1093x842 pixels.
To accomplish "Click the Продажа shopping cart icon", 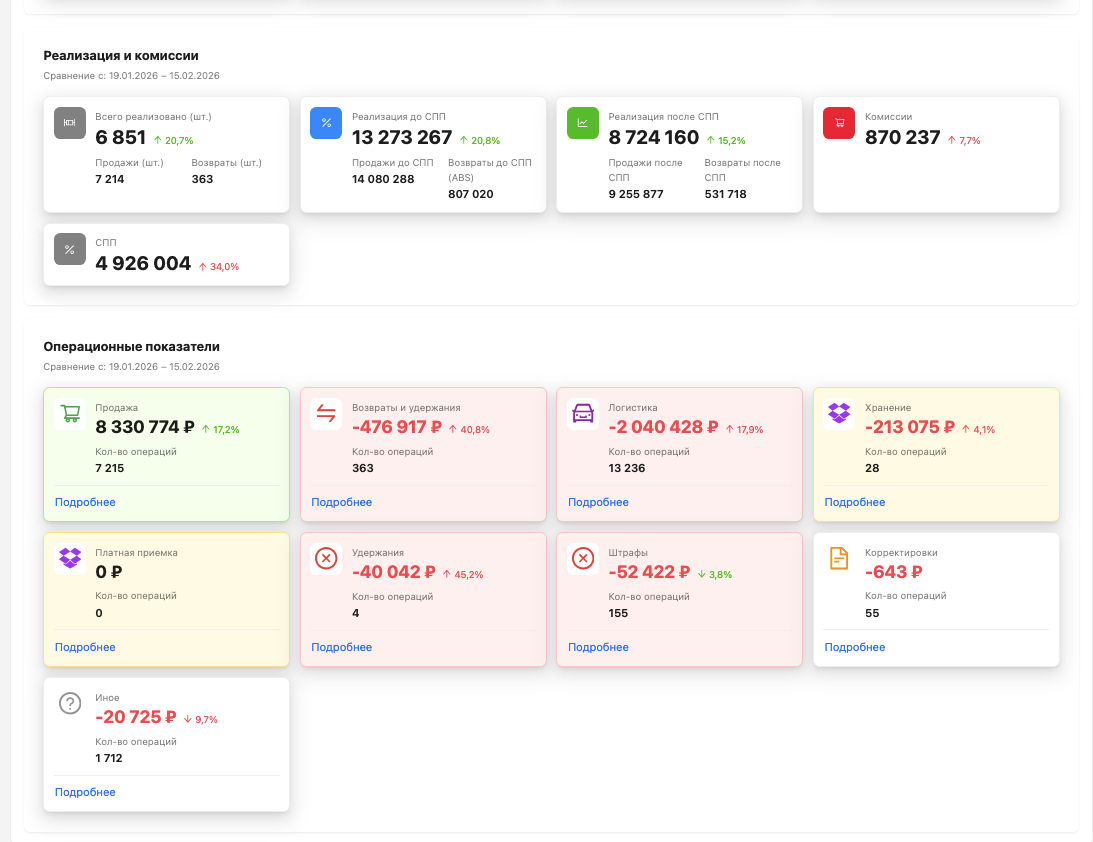I will 70,413.
